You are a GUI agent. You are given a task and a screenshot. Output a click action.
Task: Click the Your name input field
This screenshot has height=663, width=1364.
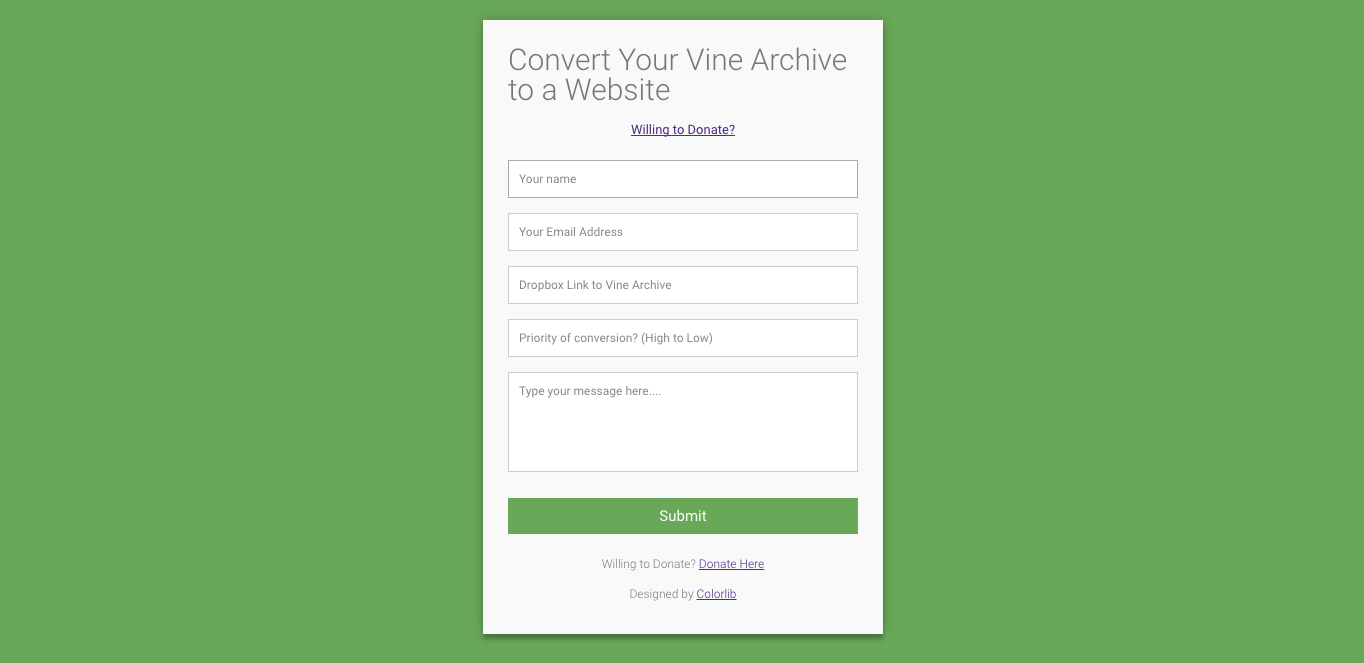pos(682,179)
